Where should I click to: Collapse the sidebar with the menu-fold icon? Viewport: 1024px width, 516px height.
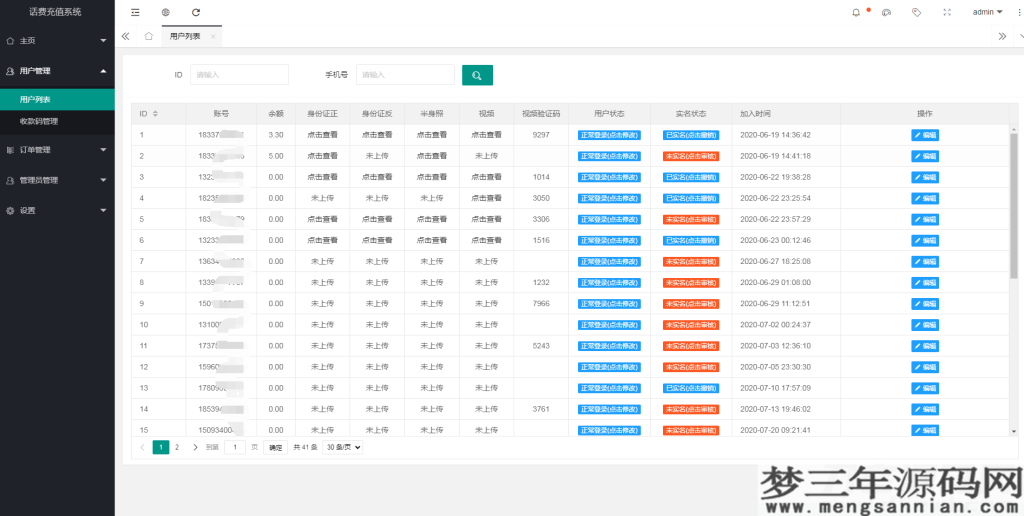click(135, 12)
